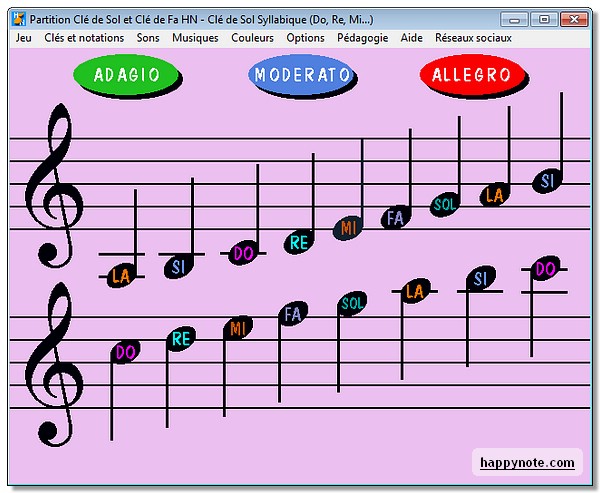Open the Aide menu

pos(412,38)
